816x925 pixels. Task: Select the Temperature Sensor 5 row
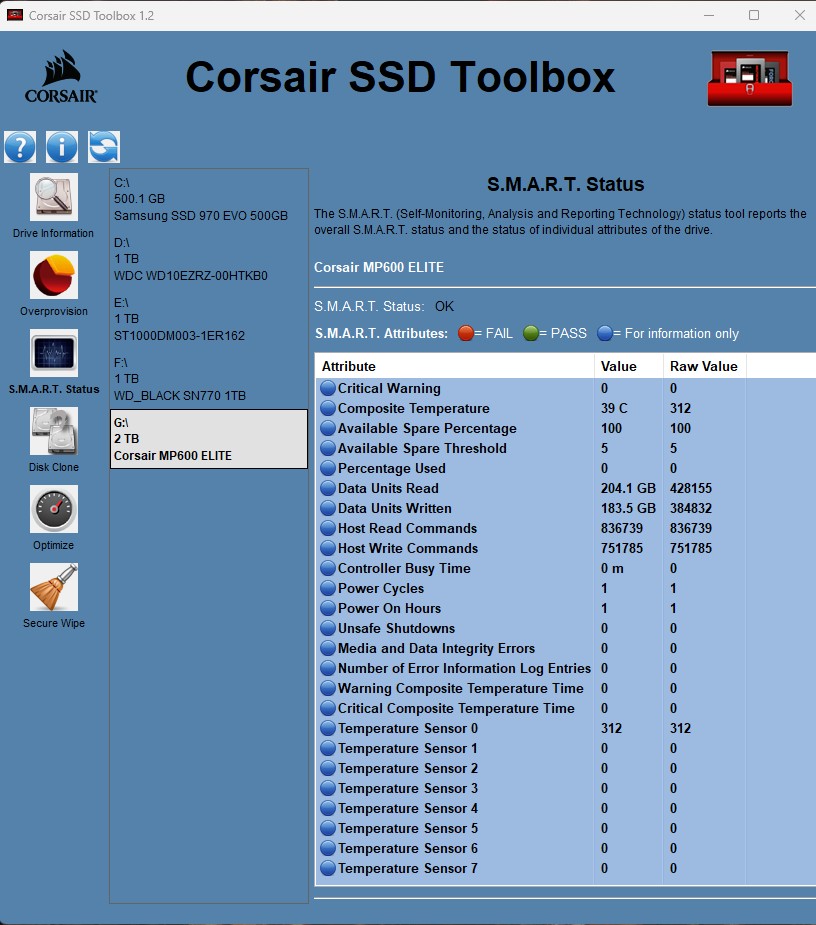point(565,829)
